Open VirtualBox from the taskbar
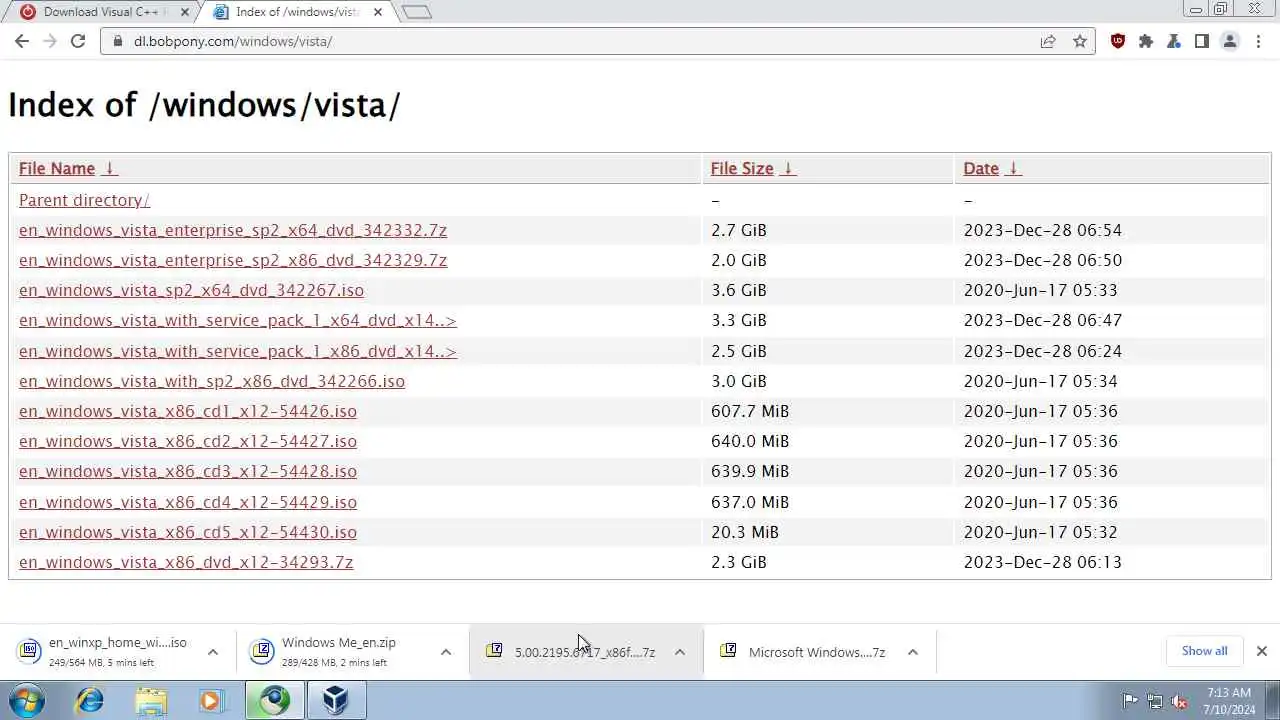1280x720 pixels. click(x=335, y=700)
